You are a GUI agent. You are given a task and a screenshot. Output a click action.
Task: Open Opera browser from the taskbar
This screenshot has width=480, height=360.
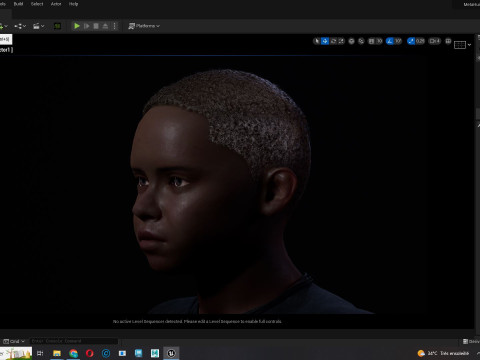coord(89,353)
